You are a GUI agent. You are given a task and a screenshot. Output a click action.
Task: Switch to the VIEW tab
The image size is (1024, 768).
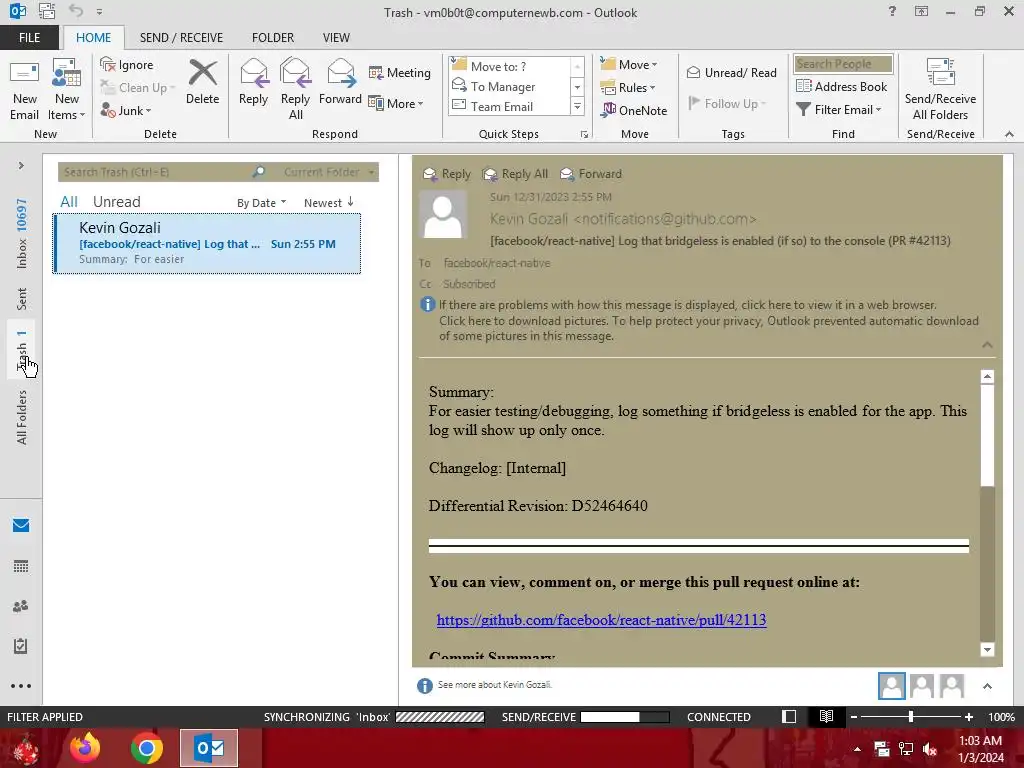click(336, 38)
